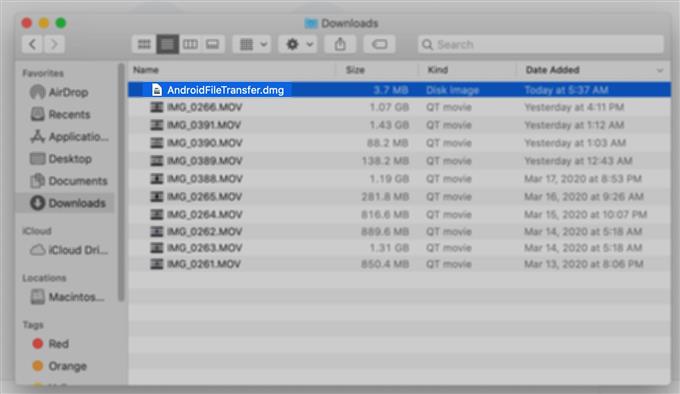
Task: Click the 88.2 MB size value
Action: coord(387,143)
